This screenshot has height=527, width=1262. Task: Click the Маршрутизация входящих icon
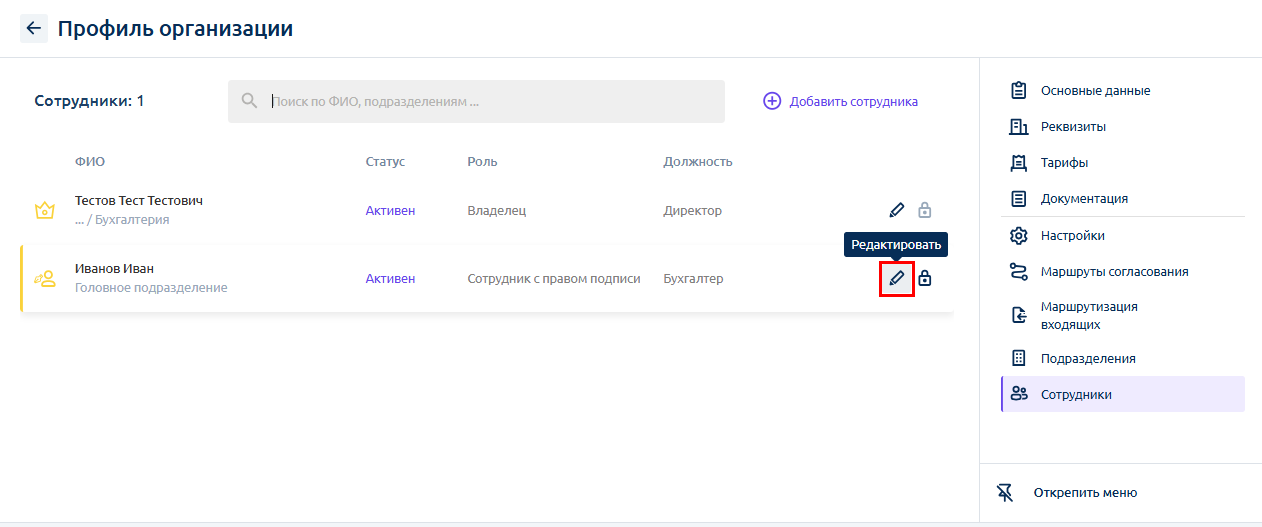tap(1019, 315)
